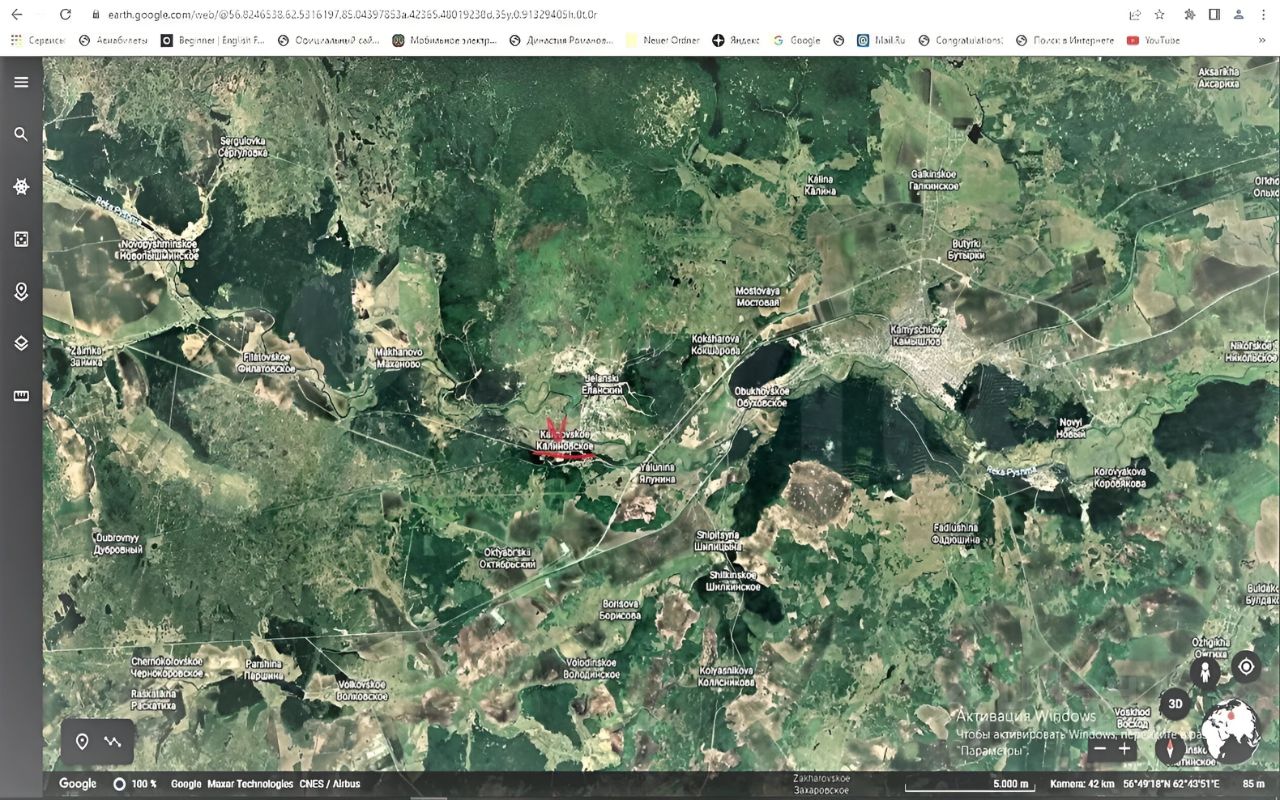Click the Sergulovka map label

(243, 147)
